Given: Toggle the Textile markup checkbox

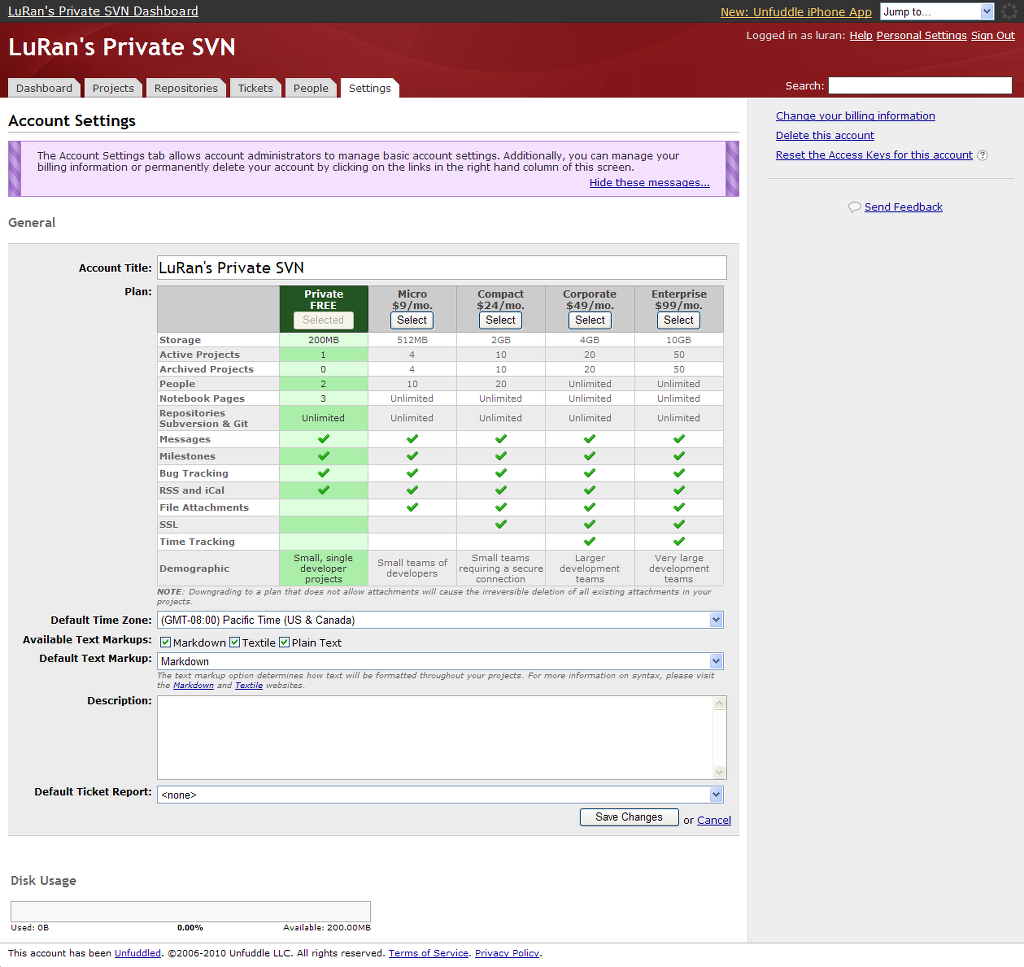Looking at the screenshot, I should (235, 643).
